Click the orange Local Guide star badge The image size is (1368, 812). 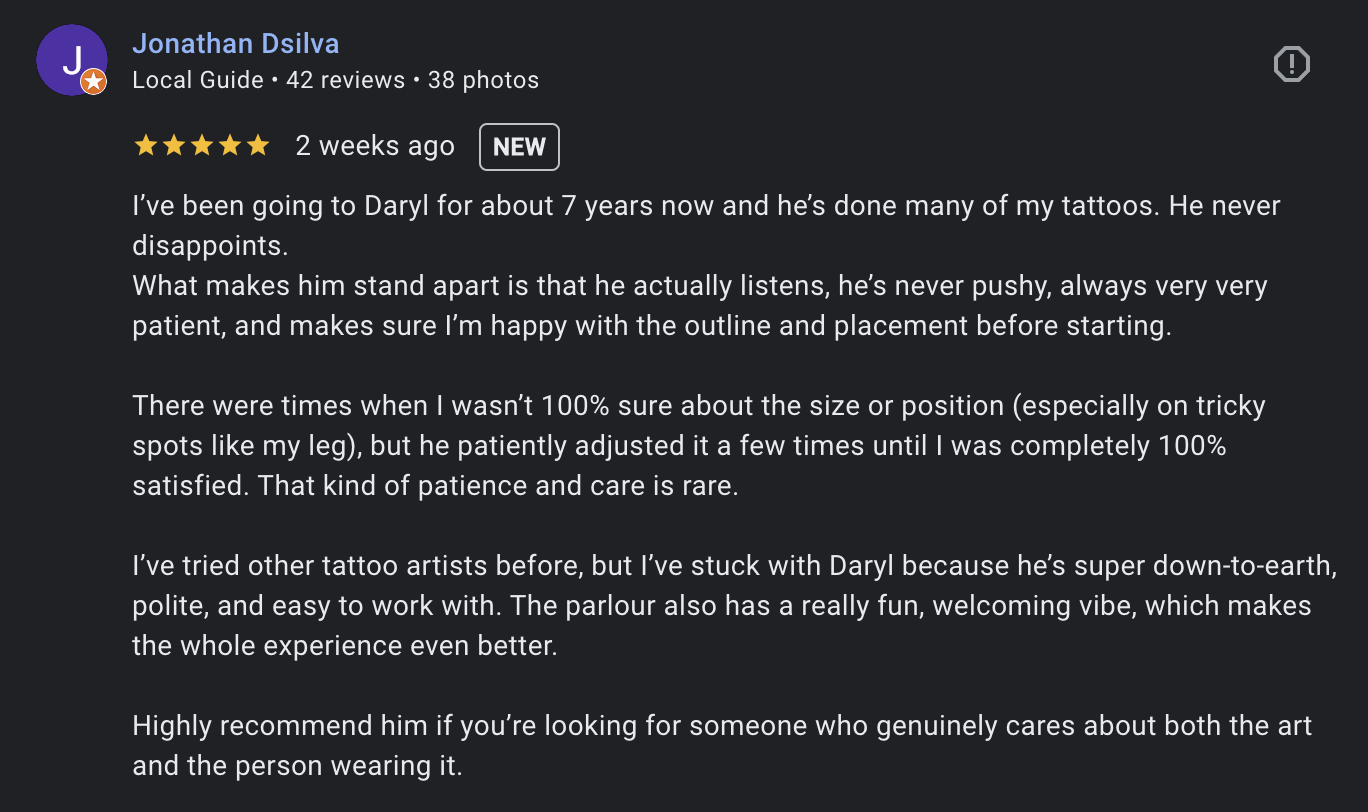(94, 82)
